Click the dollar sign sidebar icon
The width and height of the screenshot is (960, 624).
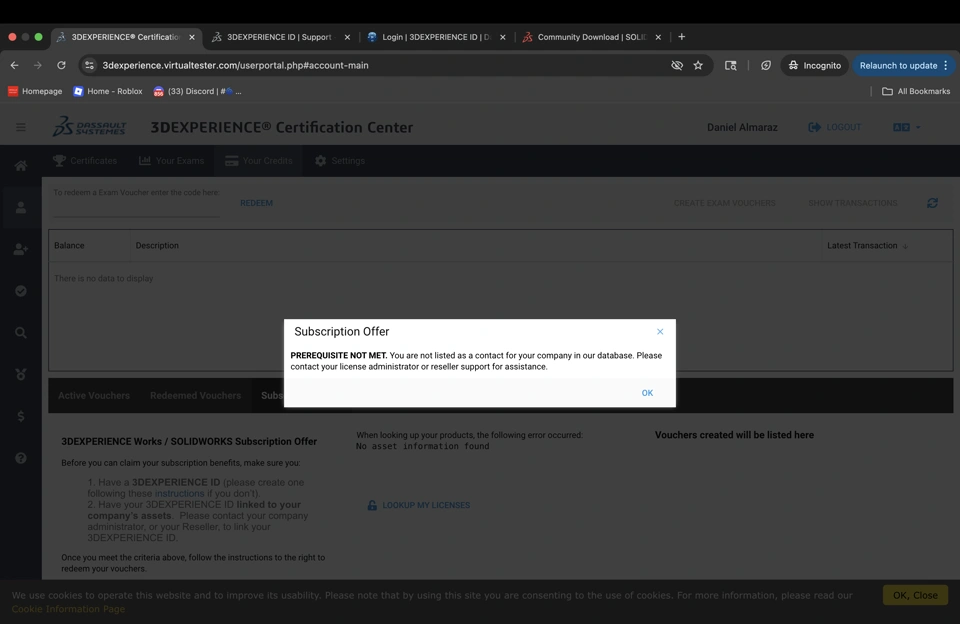[21, 416]
